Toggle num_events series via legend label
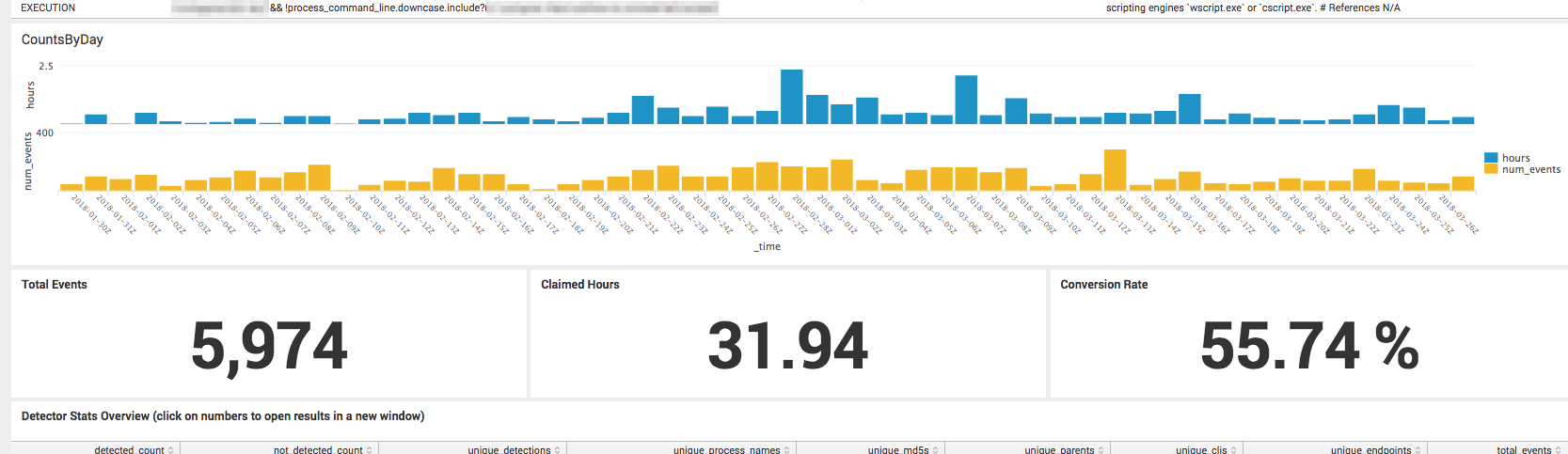The width and height of the screenshot is (1568, 454). click(x=1530, y=170)
